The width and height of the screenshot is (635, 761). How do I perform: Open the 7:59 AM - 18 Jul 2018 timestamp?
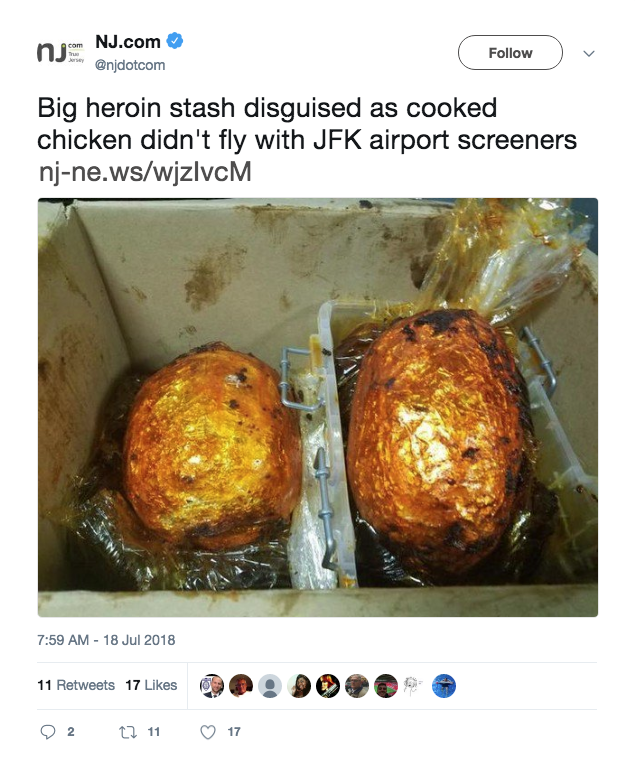click(x=106, y=640)
